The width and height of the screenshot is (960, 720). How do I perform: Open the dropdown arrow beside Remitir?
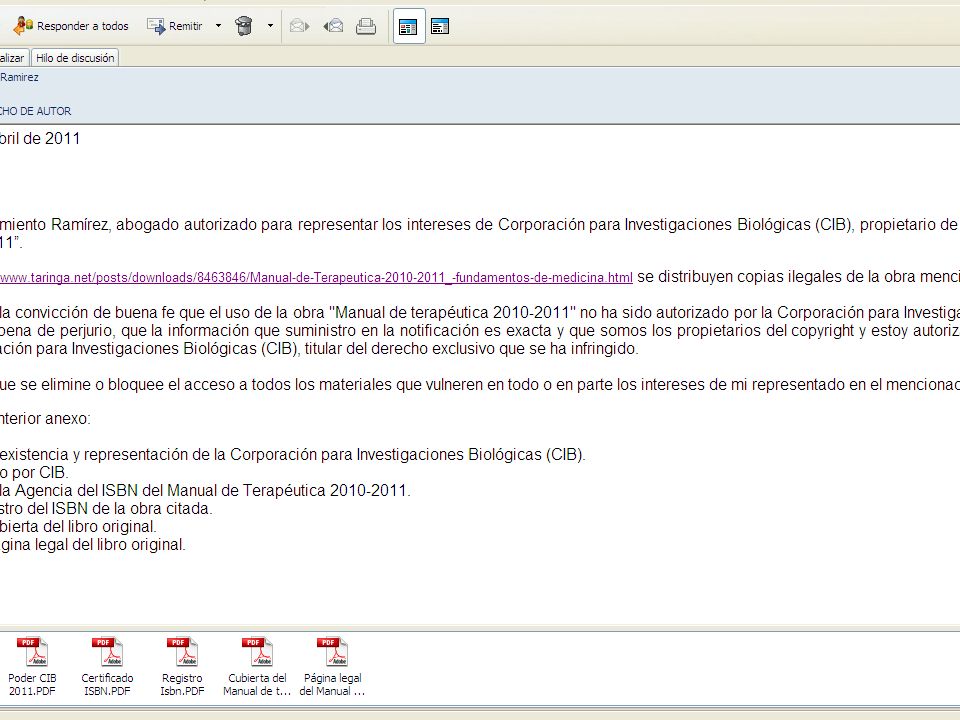(218, 26)
